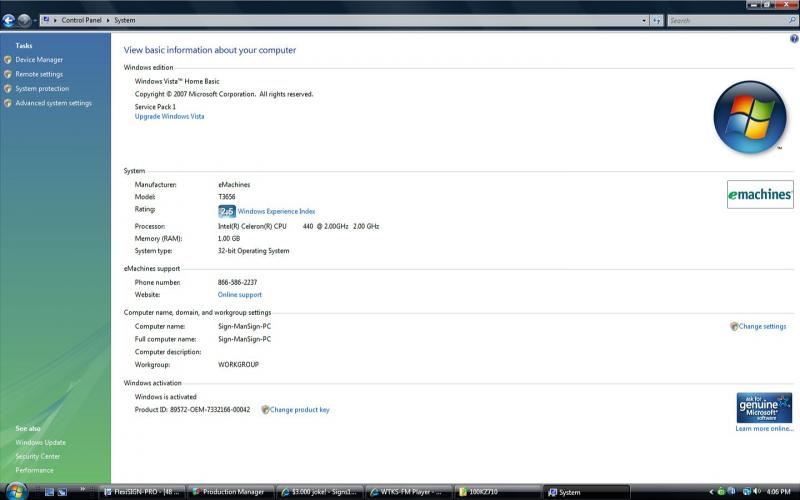The height and width of the screenshot is (500, 800).
Task: Switch to 100KZ710 folder taskbar button
Action: [497, 492]
